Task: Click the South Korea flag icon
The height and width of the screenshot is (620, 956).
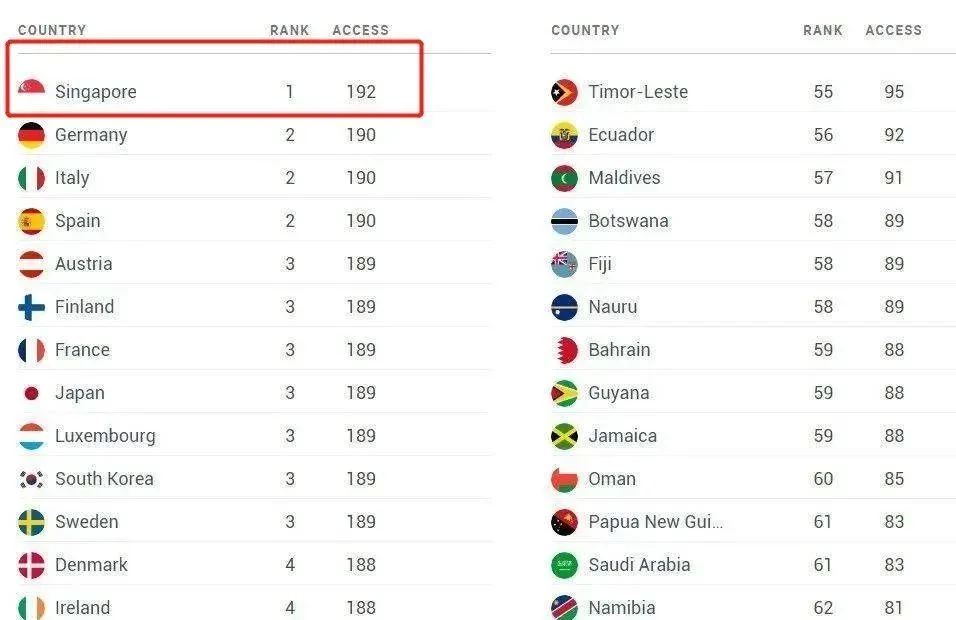Action: pyautogui.click(x=31, y=479)
